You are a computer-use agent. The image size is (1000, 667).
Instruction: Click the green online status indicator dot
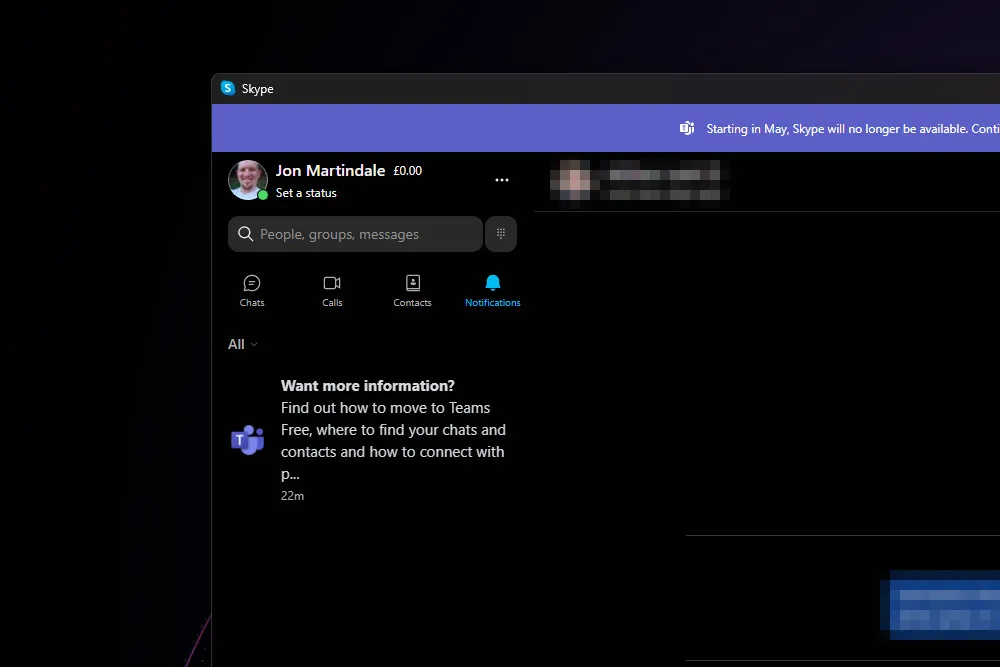click(x=260, y=193)
